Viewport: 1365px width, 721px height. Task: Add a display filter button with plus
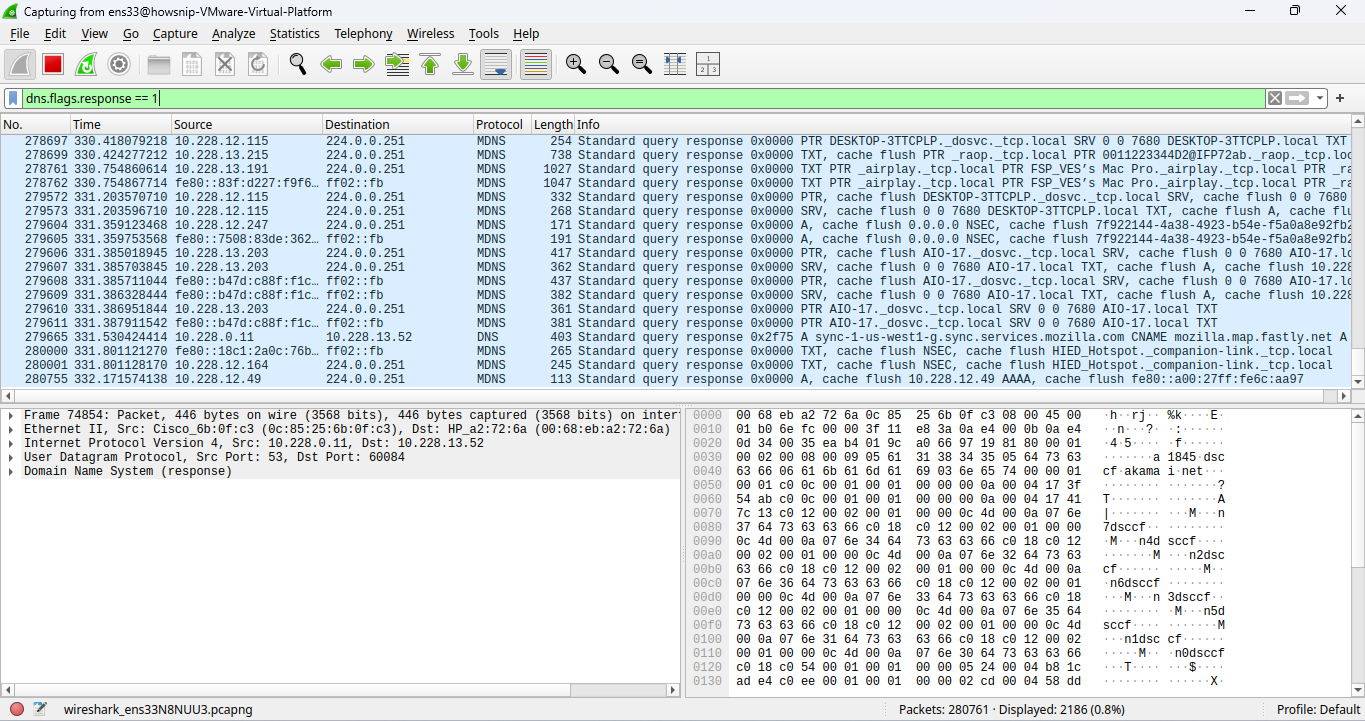pos(1340,98)
